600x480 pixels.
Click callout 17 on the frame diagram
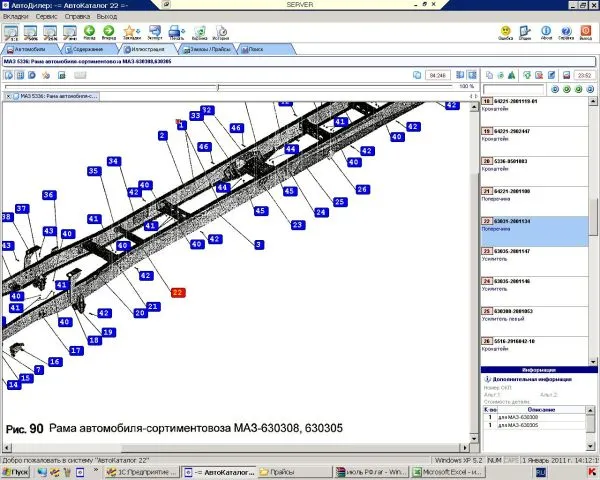click(76, 350)
